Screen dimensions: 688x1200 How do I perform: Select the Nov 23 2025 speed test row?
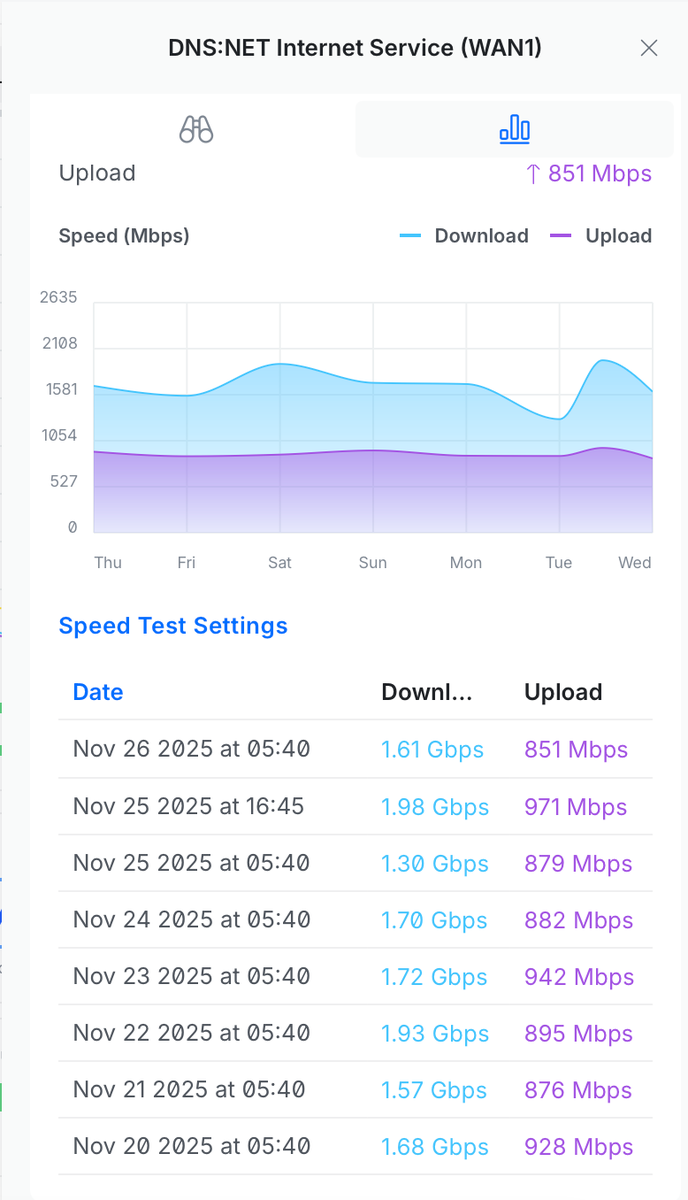(x=355, y=977)
